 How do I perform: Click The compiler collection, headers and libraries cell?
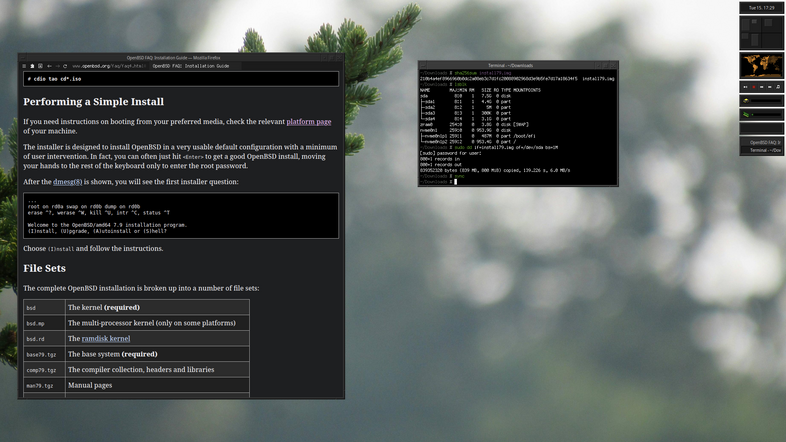(157, 370)
